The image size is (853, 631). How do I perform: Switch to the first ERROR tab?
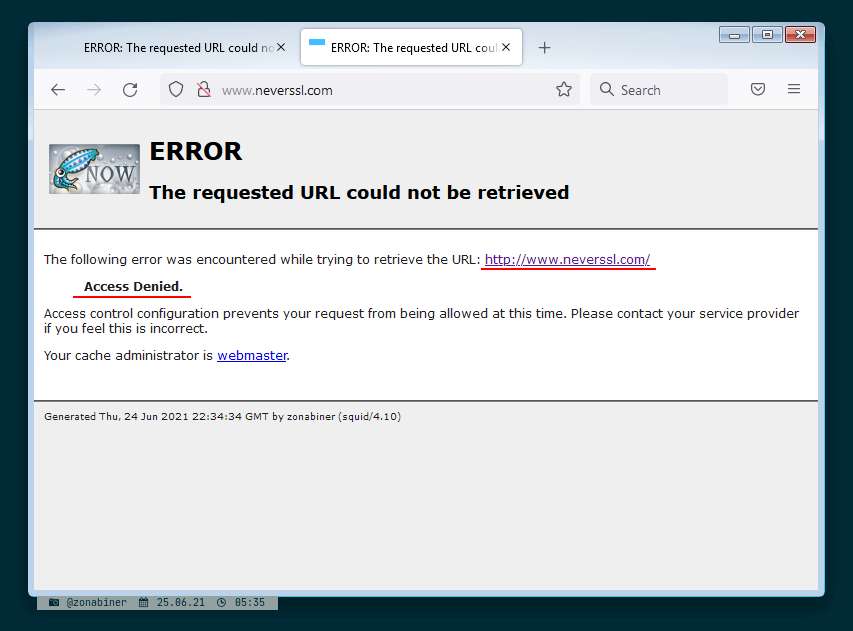click(180, 47)
